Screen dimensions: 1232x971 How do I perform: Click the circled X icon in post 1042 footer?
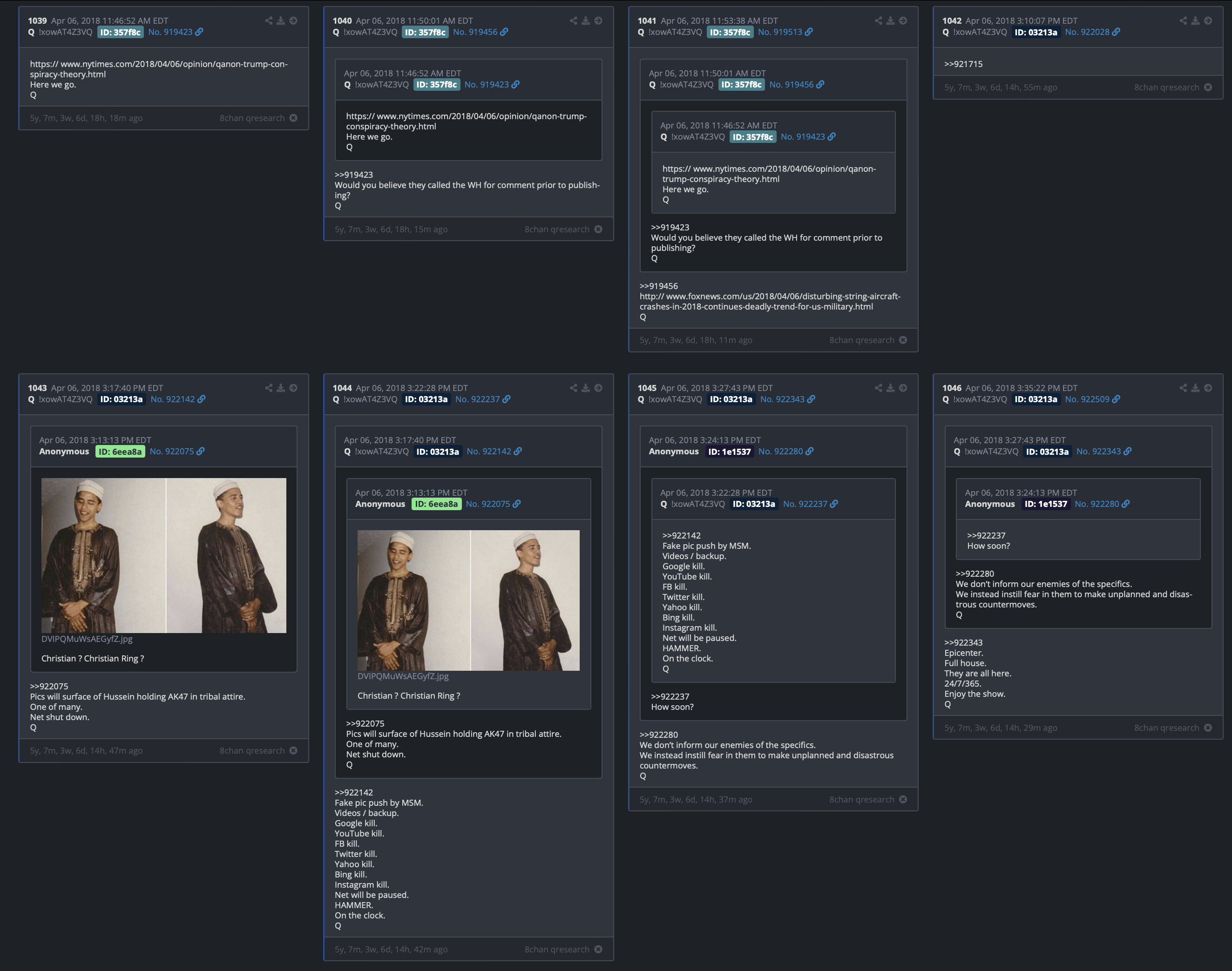[1208, 87]
